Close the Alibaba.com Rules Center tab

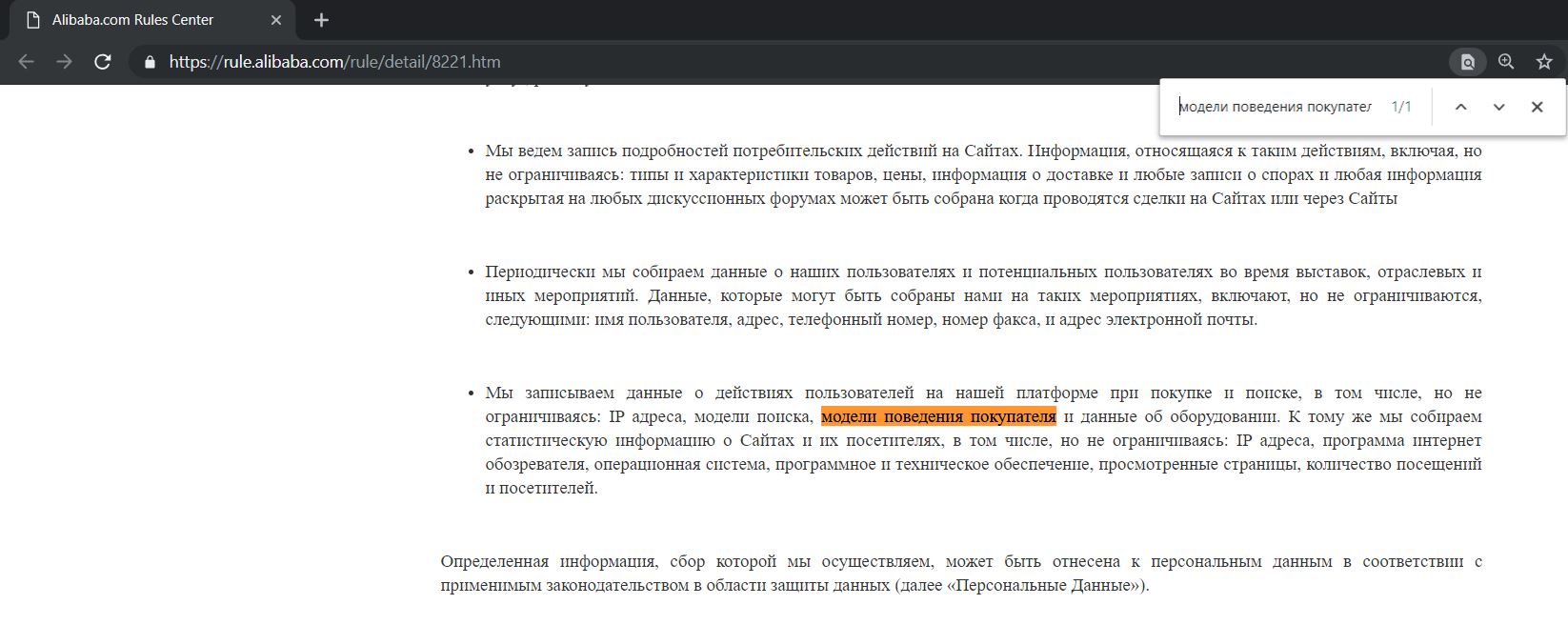tap(276, 20)
